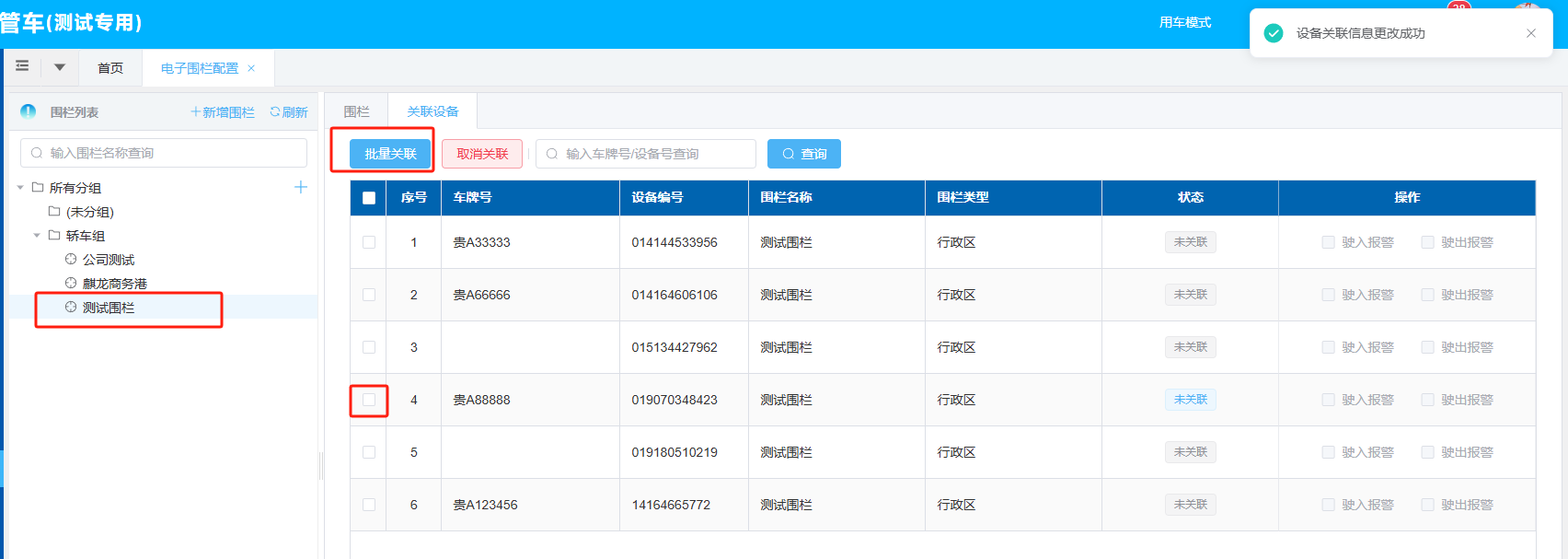
Task: Open the 首页 tab
Action: (110, 68)
